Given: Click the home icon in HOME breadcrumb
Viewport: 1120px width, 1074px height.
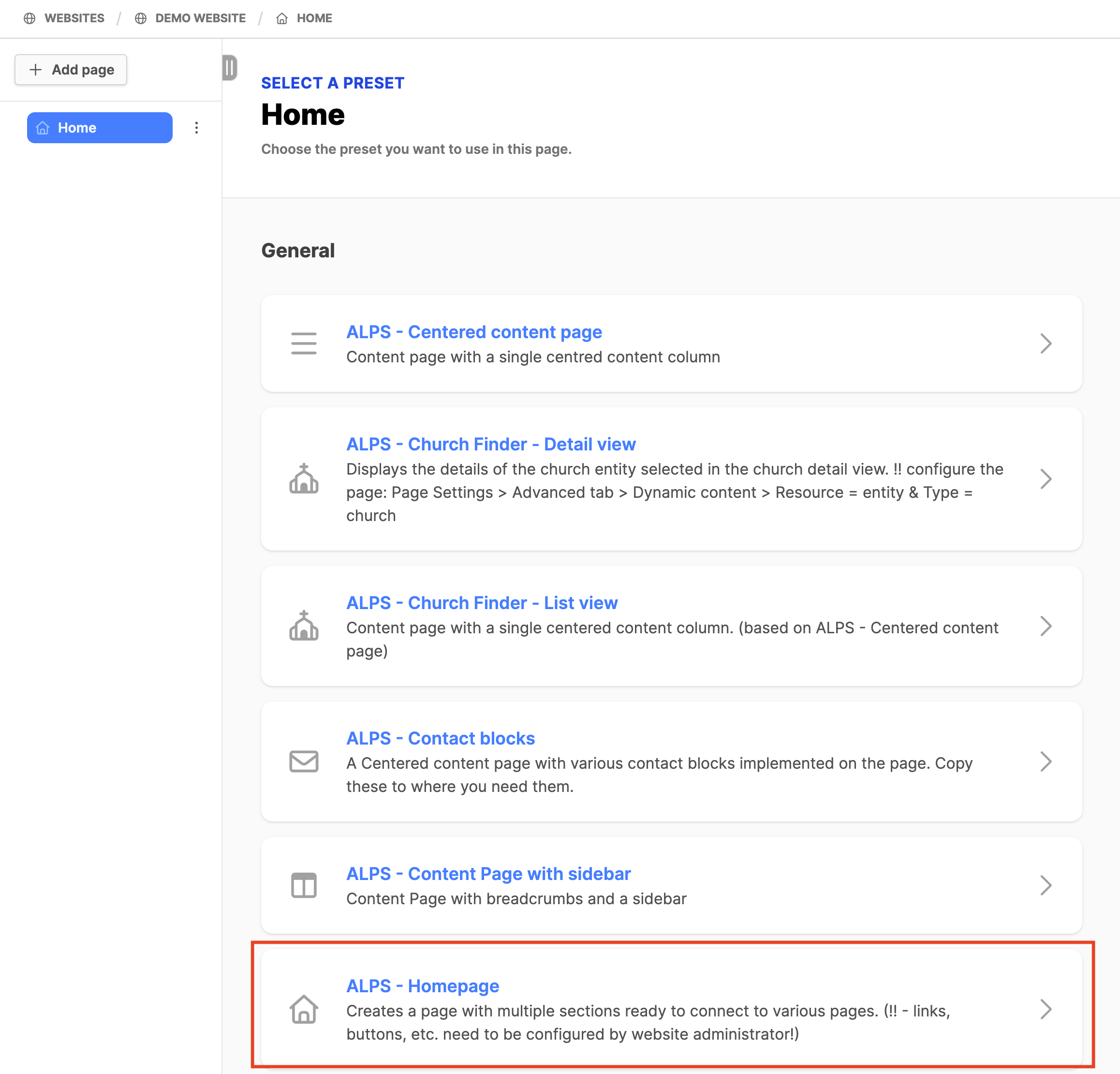Looking at the screenshot, I should [282, 18].
